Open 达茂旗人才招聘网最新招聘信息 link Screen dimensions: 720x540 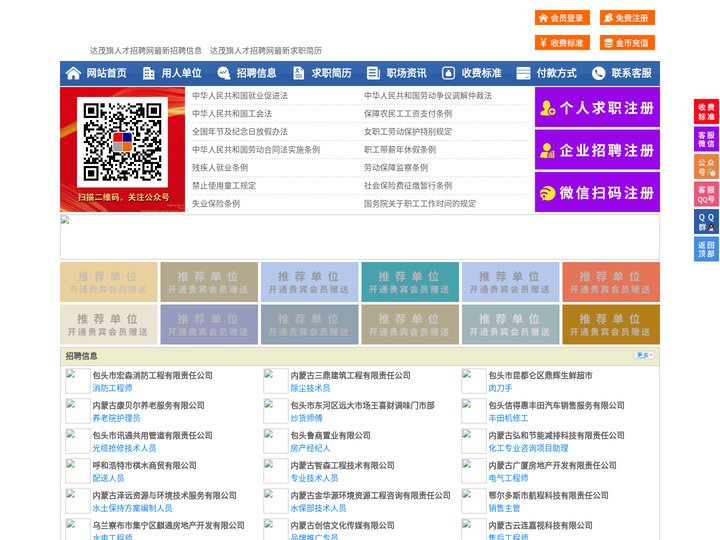146,51
